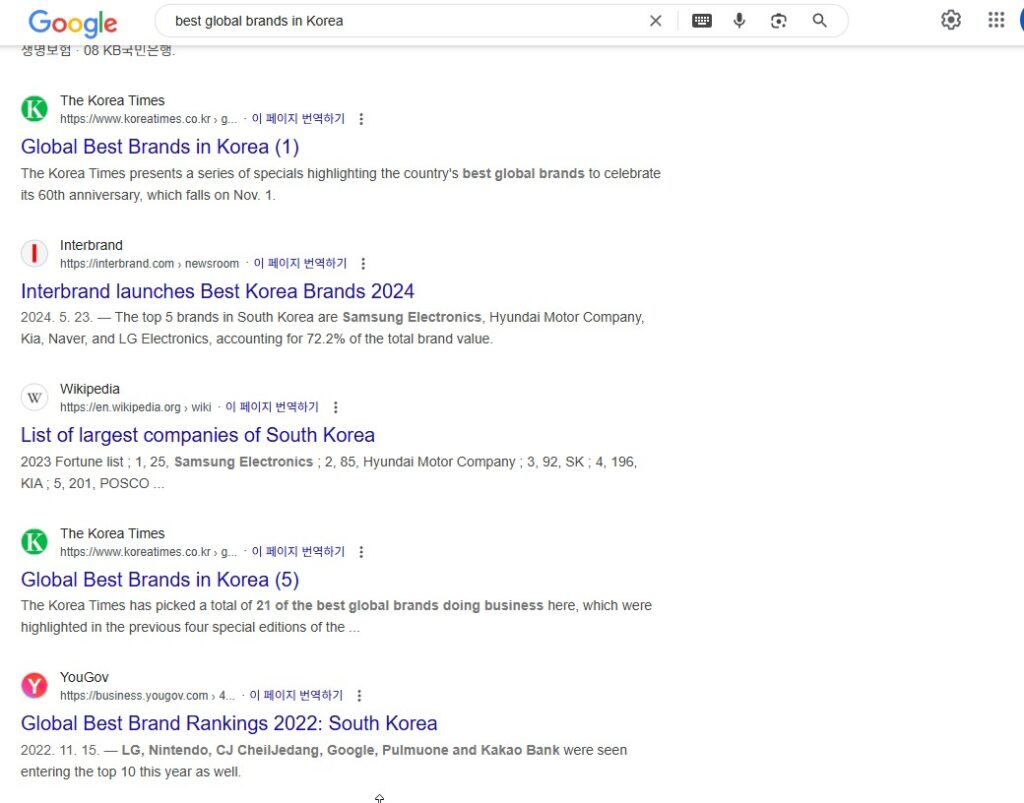Click the Wikipedia site name
The image size is (1024, 803).
point(90,389)
